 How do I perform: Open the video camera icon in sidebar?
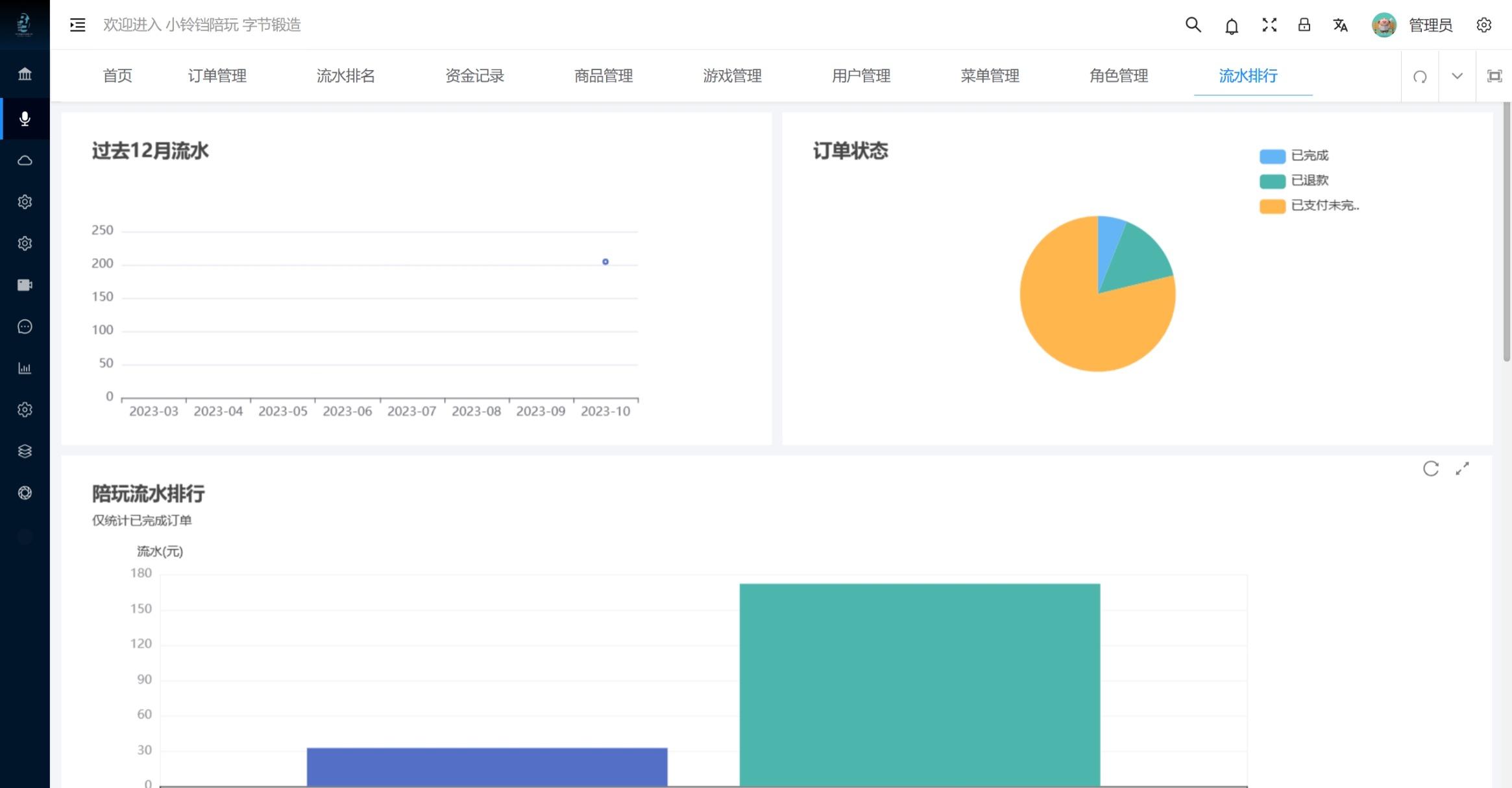tap(25, 285)
